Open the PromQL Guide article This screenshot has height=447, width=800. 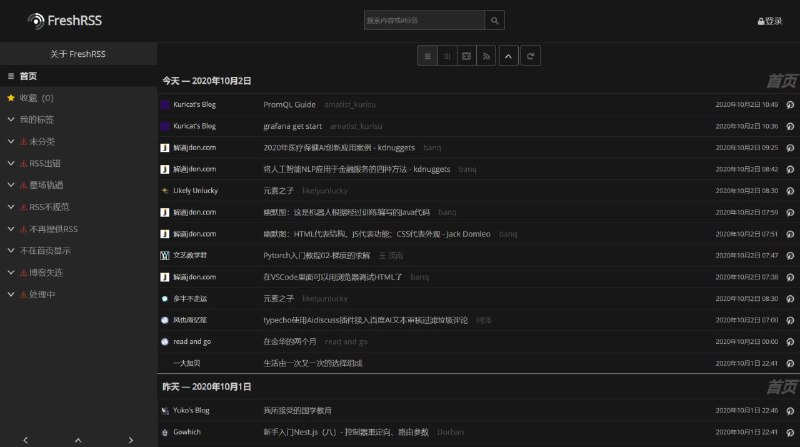point(289,104)
